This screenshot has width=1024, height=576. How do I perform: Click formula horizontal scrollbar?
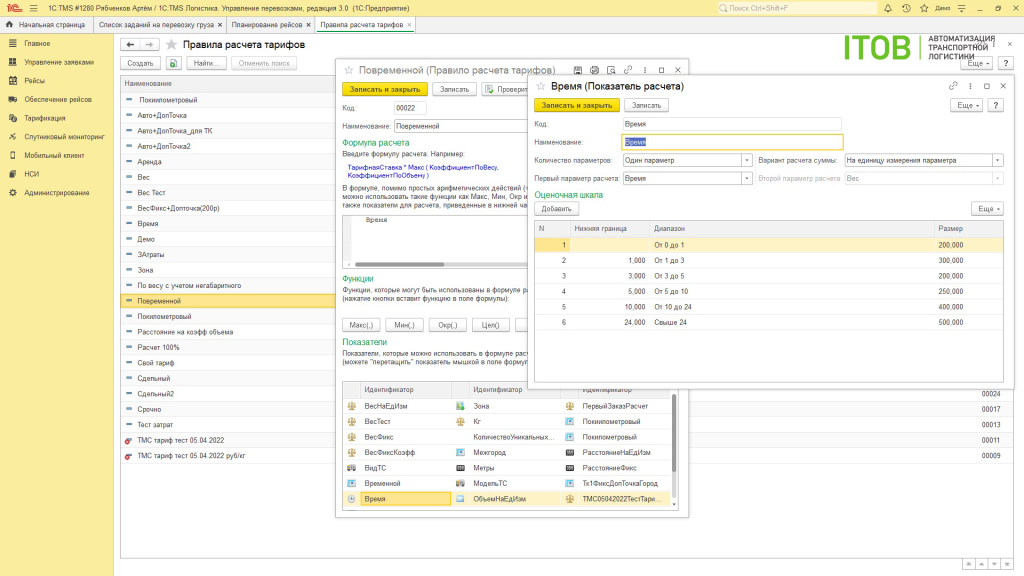point(400,264)
